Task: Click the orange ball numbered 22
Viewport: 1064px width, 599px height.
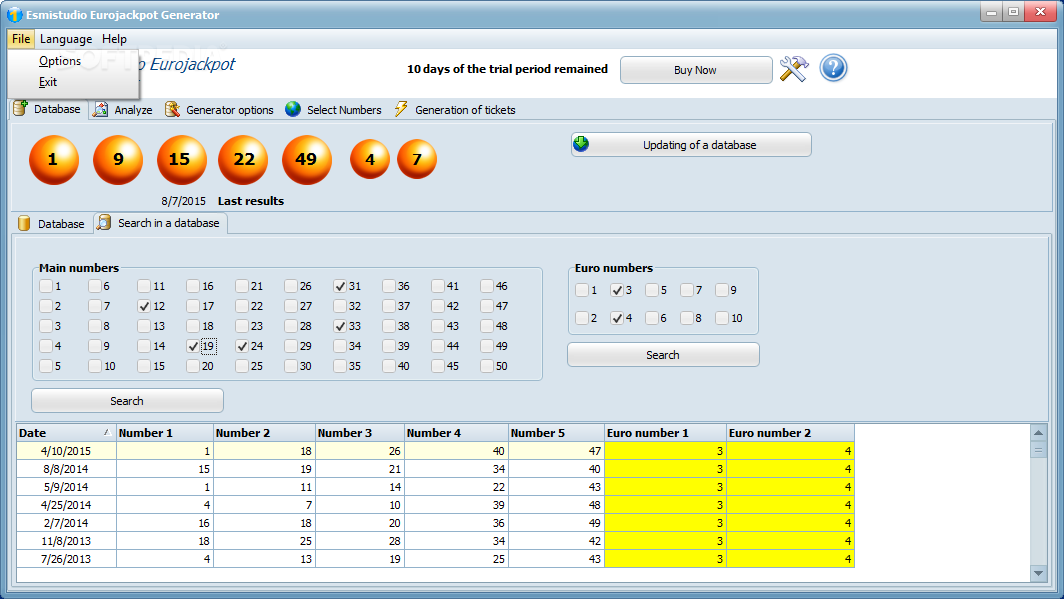Action: pos(243,160)
